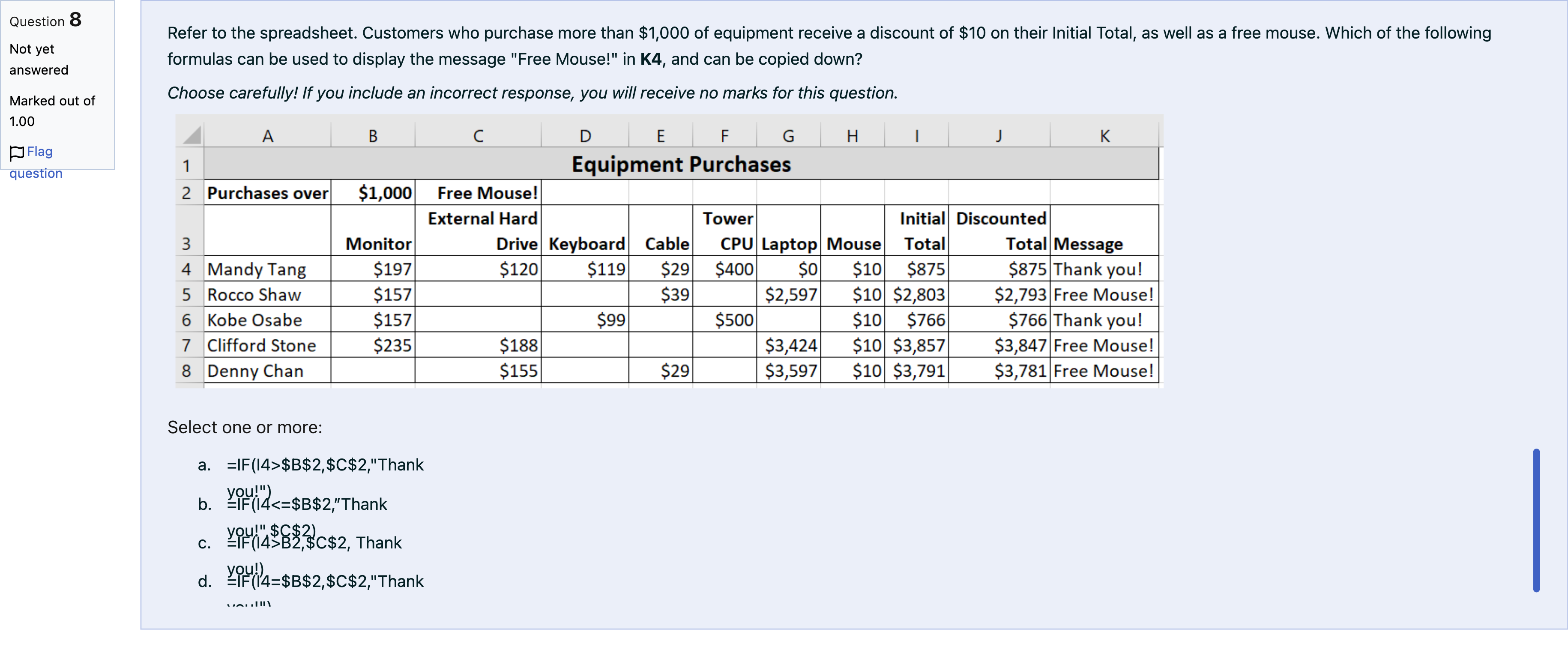Click the flag icon next to Flag question

point(16,152)
